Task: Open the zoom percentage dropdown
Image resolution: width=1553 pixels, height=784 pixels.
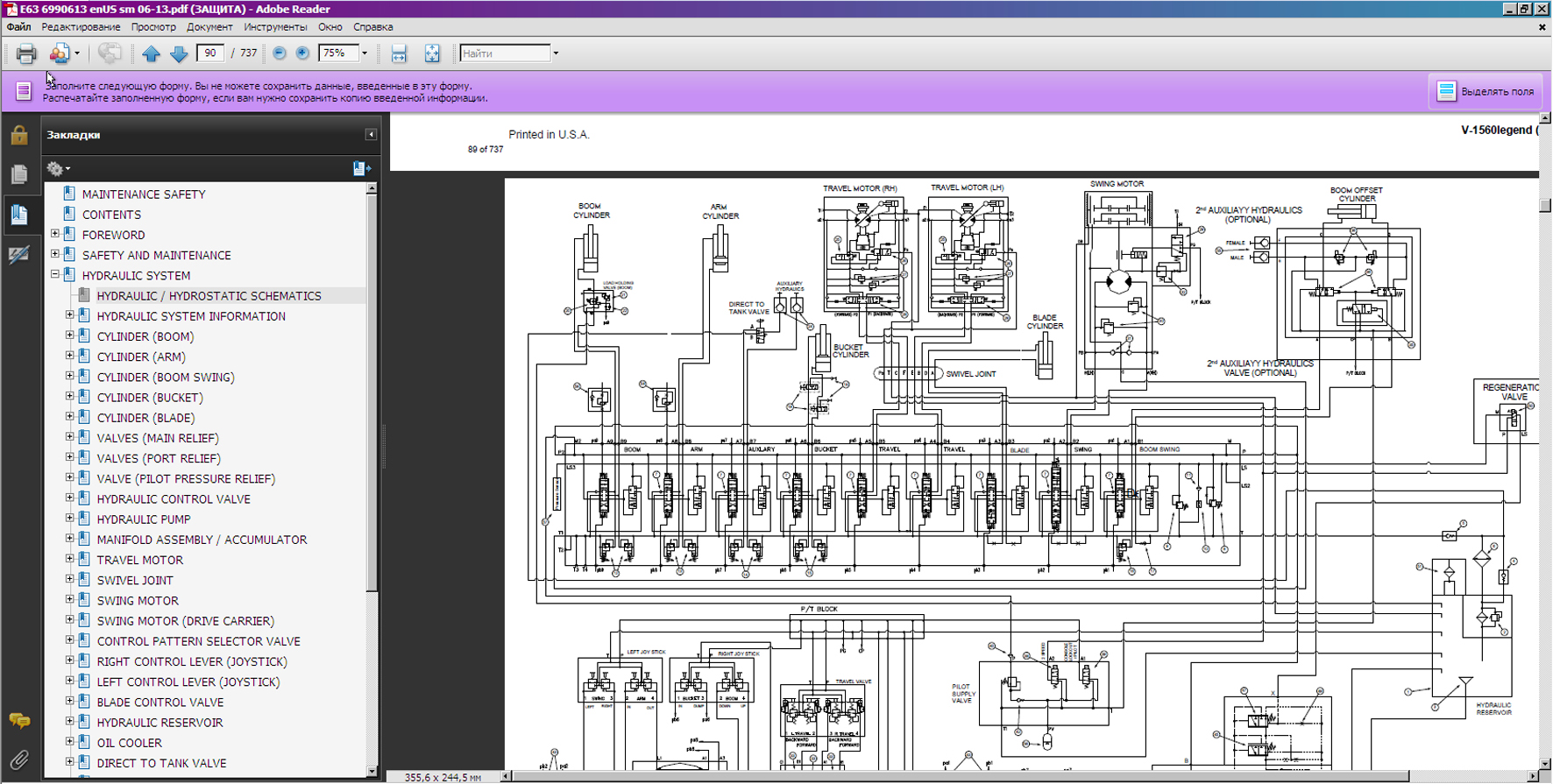Action: pyautogui.click(x=365, y=53)
